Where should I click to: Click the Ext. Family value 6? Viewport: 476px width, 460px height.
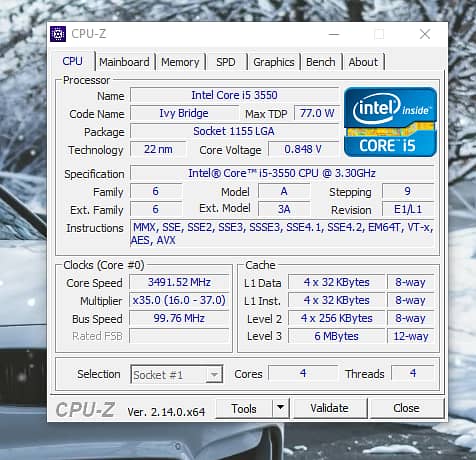tap(156, 209)
